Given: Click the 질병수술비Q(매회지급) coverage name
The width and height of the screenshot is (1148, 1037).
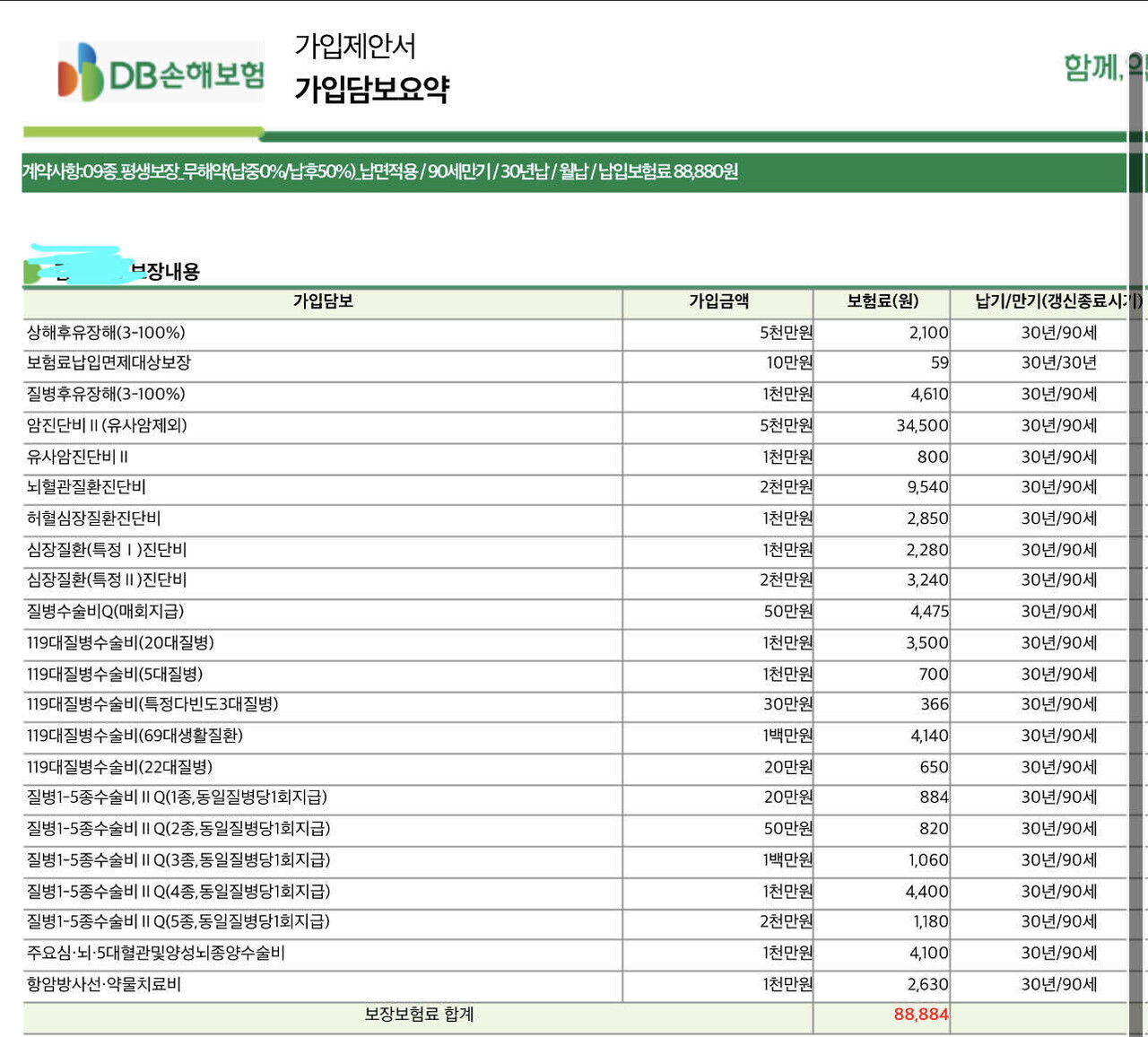Looking at the screenshot, I should click(x=105, y=612).
